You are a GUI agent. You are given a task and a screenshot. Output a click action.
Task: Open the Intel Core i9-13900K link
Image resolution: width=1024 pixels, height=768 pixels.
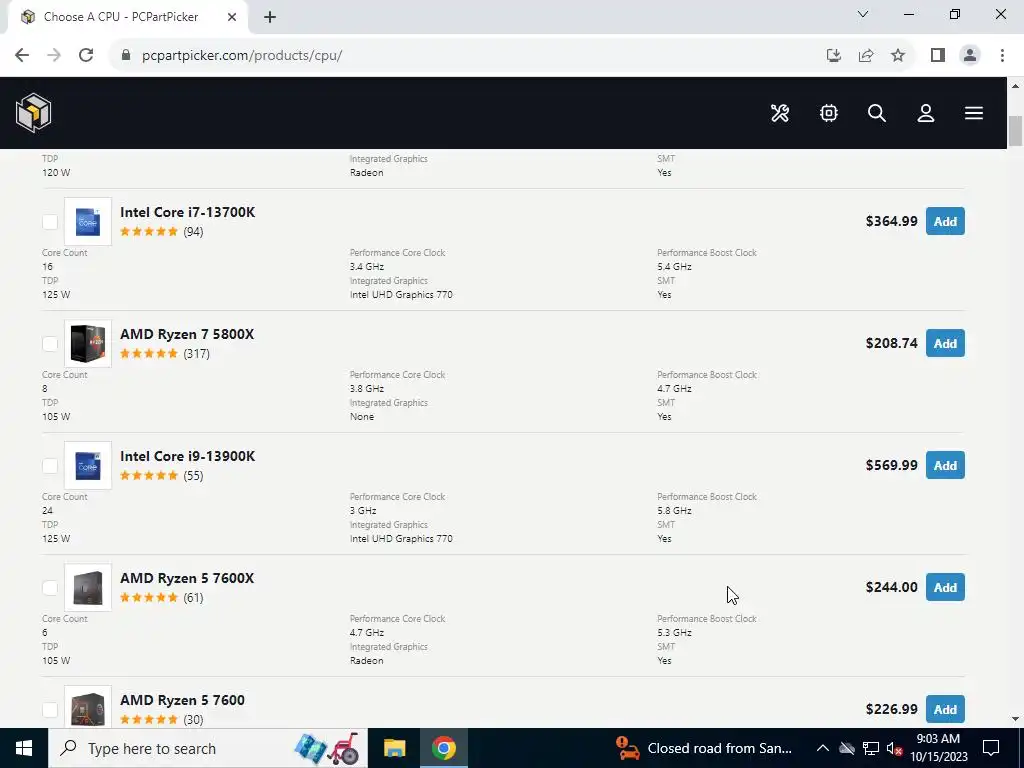(187, 456)
